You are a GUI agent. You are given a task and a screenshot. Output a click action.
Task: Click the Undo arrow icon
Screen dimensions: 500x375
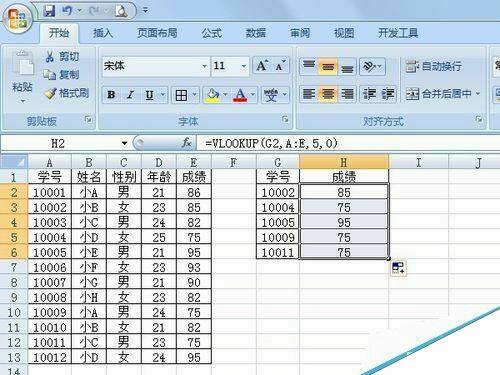(x=67, y=11)
